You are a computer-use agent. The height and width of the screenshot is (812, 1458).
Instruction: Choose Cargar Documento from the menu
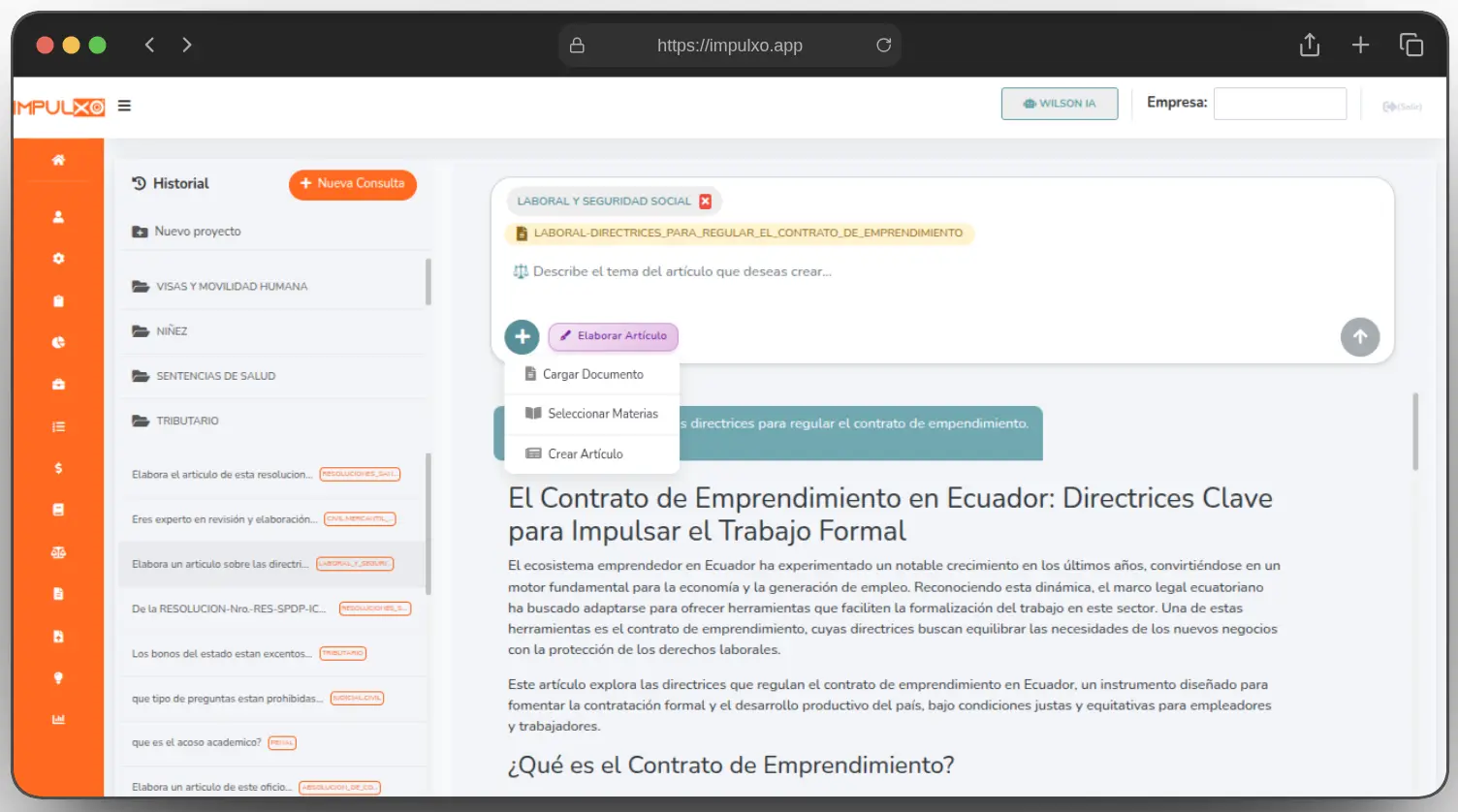coord(592,374)
